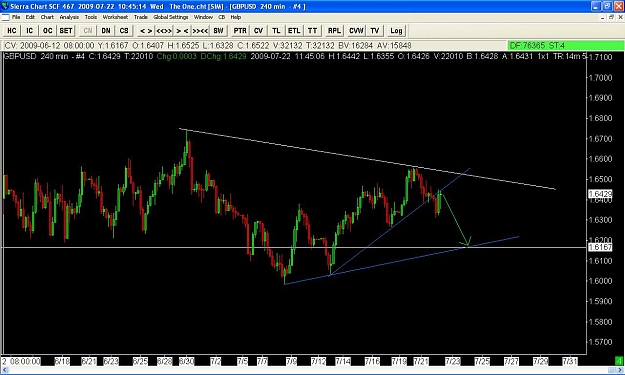The height and width of the screenshot is (375, 625).
Task: Click the CVW toolbar button
Action: tap(356, 31)
